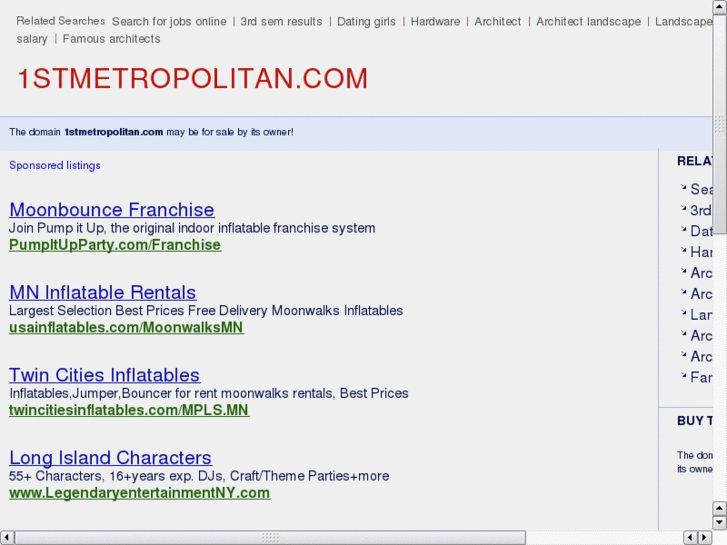Visit www.LegendaryentertainmentNY.com URL link
The height and width of the screenshot is (545, 727).
point(140,493)
